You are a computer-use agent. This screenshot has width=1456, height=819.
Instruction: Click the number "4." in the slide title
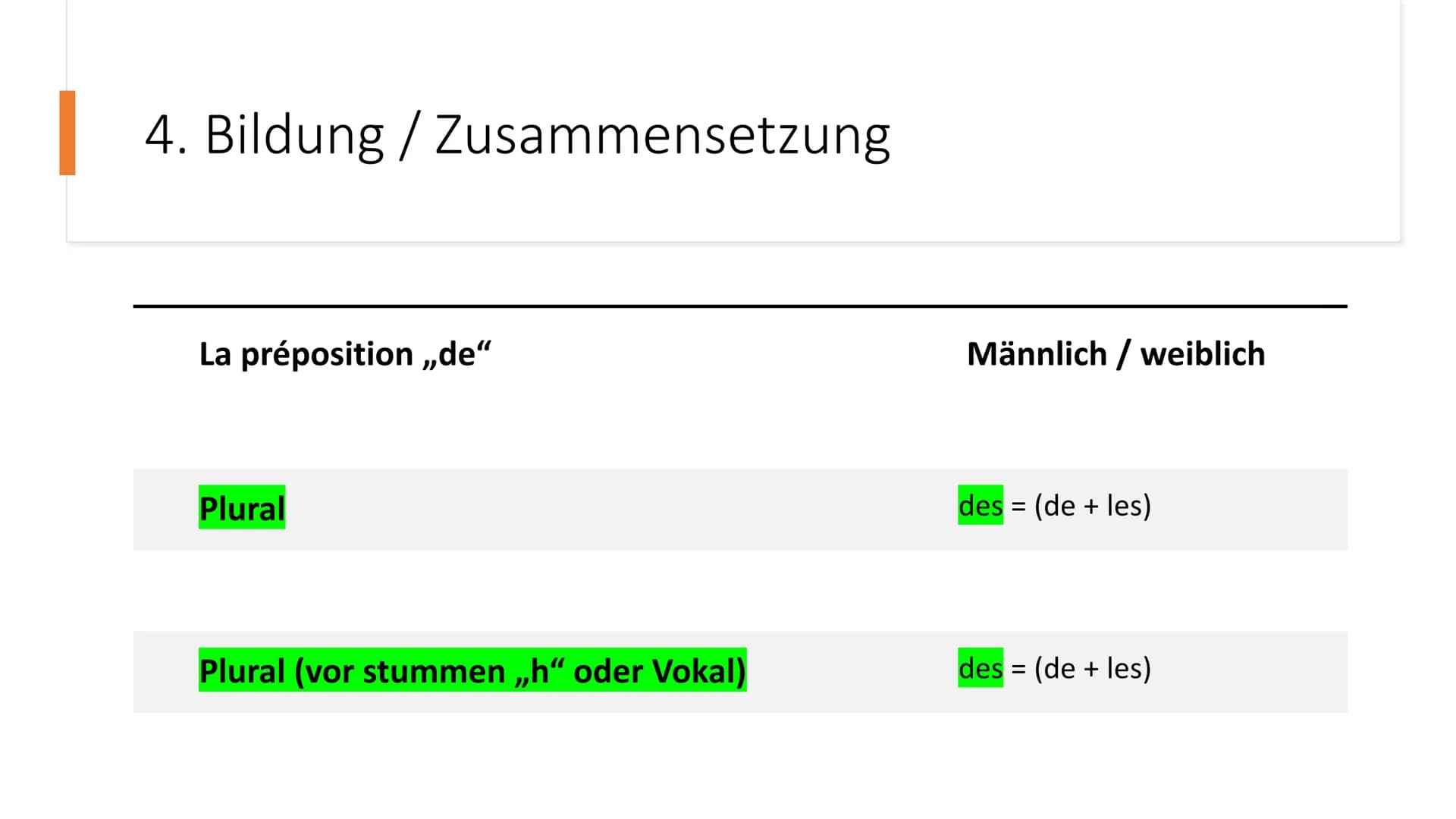coord(165,136)
